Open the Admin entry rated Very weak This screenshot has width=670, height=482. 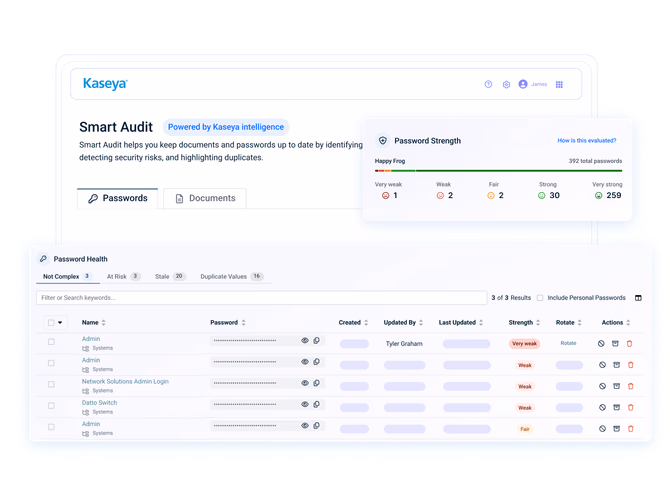91,339
